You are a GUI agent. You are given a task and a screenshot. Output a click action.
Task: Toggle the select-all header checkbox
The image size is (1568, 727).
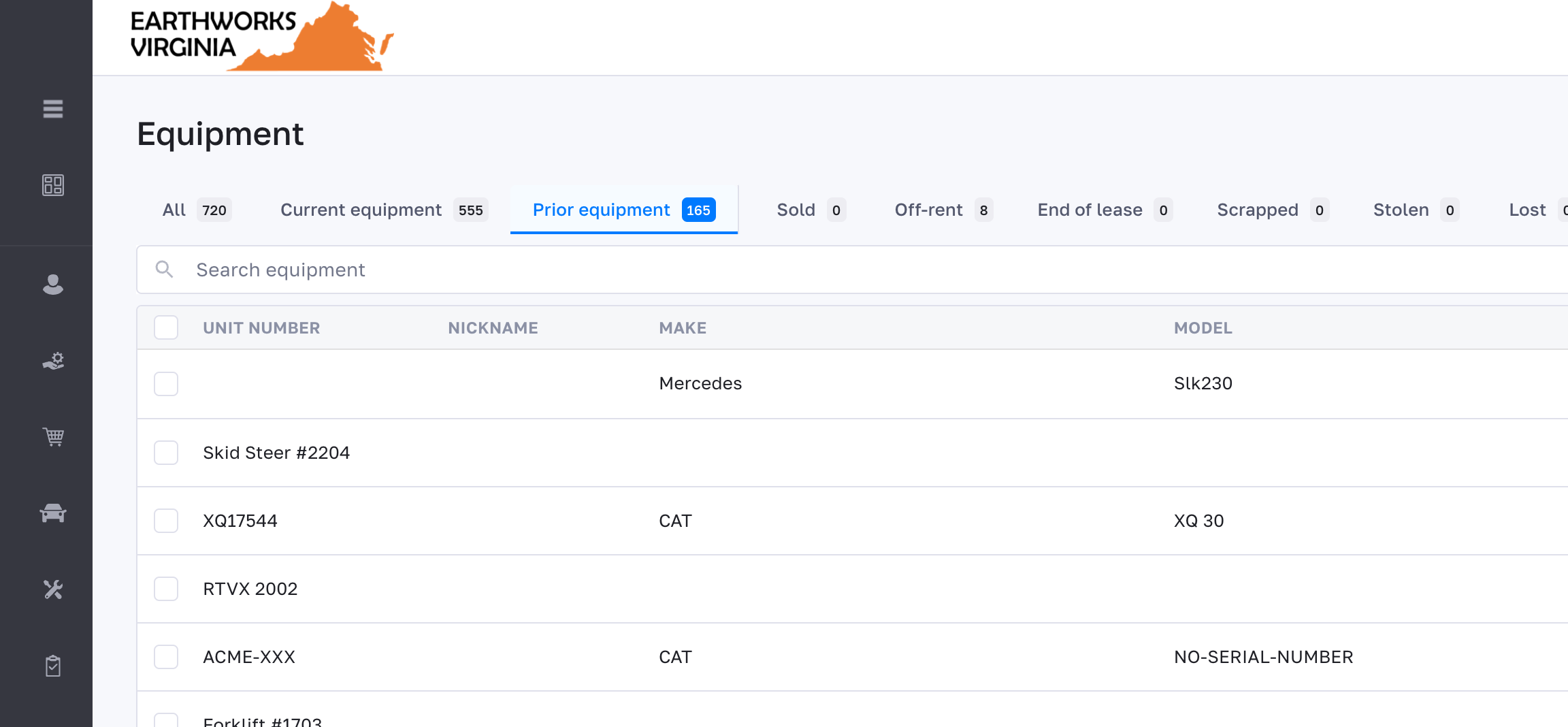point(166,327)
